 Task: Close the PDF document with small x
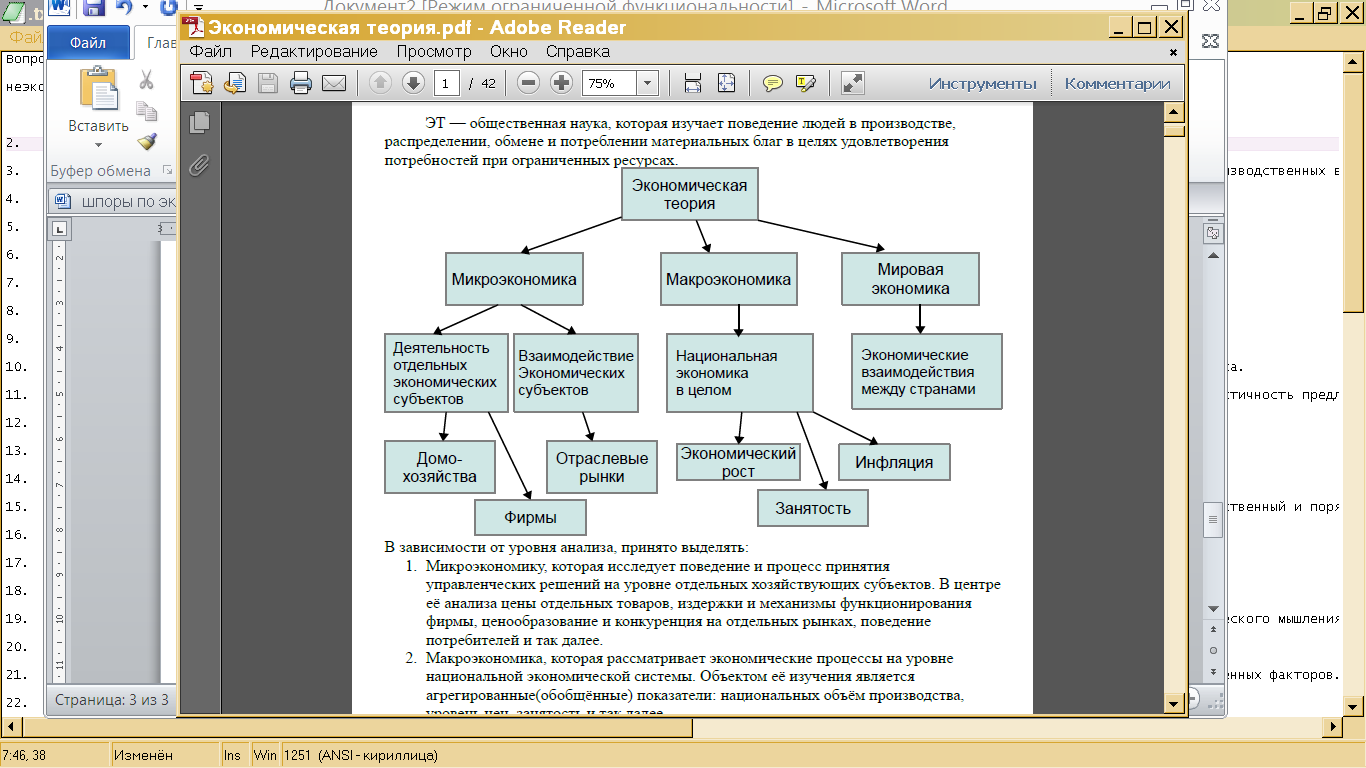coord(1173,52)
